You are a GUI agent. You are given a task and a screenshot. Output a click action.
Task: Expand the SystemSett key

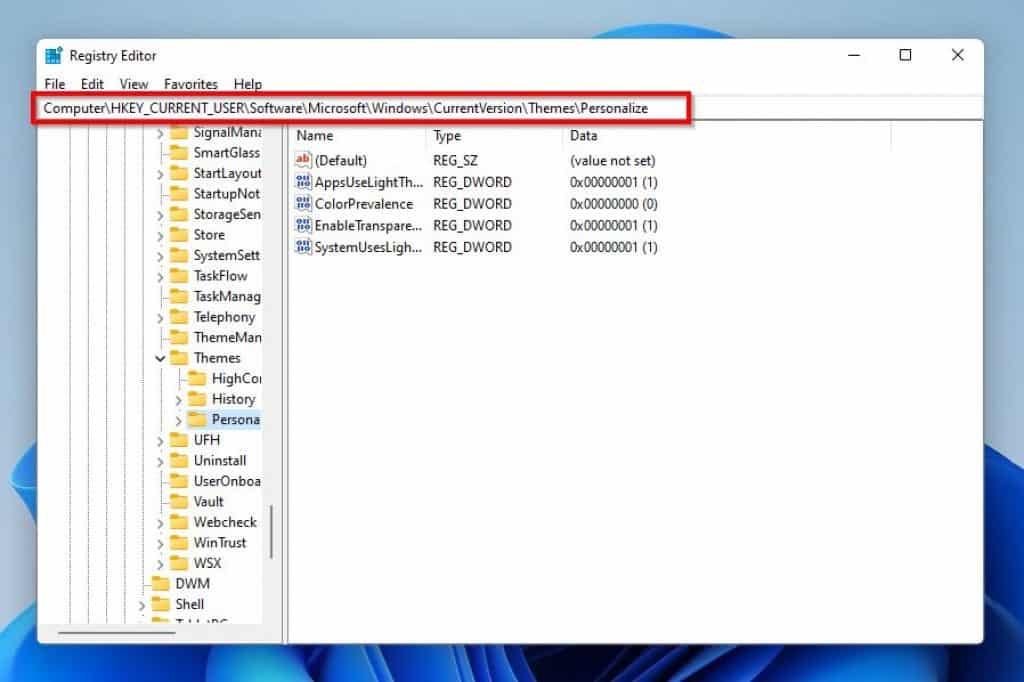coord(160,257)
